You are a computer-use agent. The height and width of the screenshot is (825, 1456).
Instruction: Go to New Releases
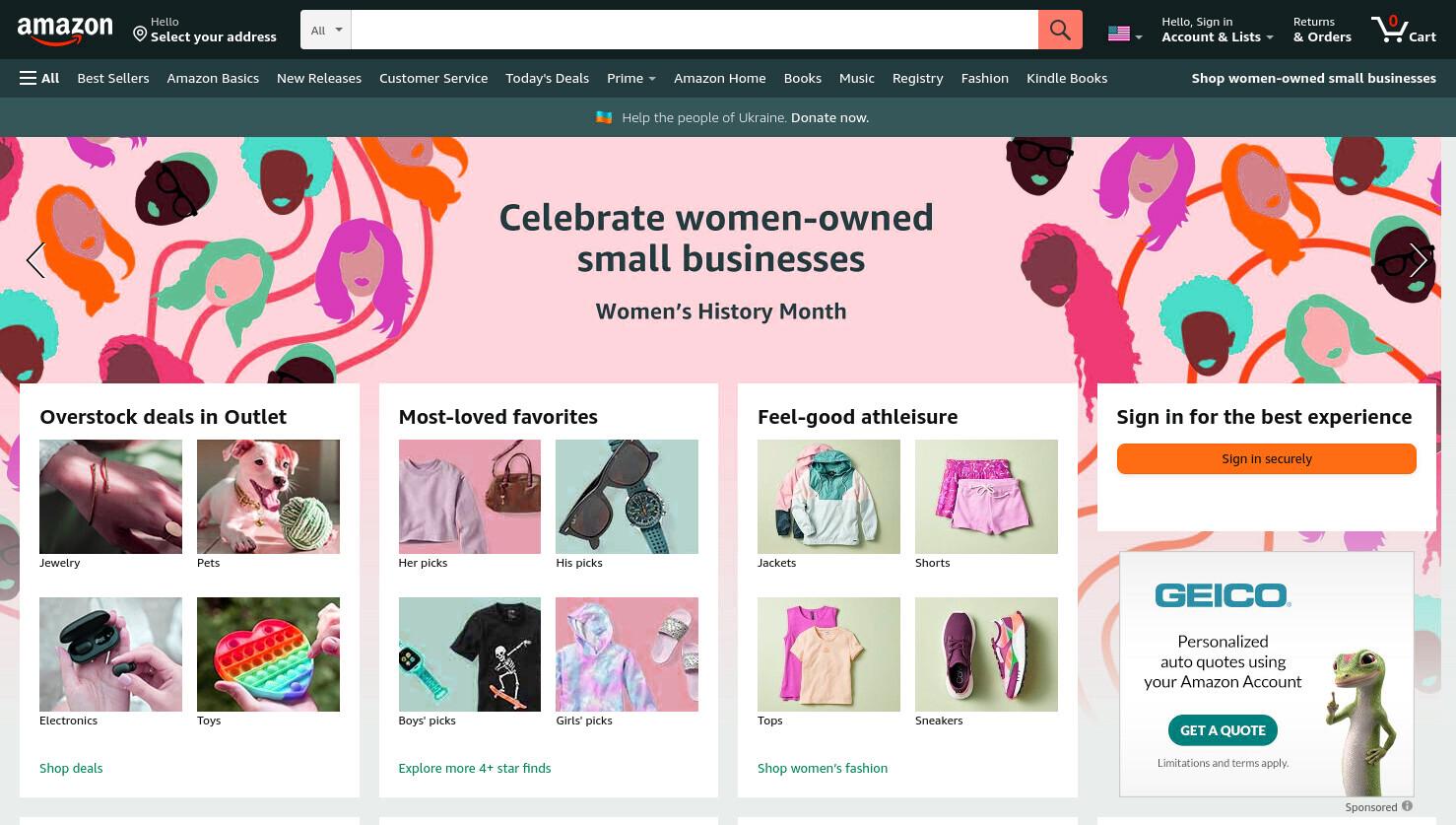pyautogui.click(x=319, y=78)
